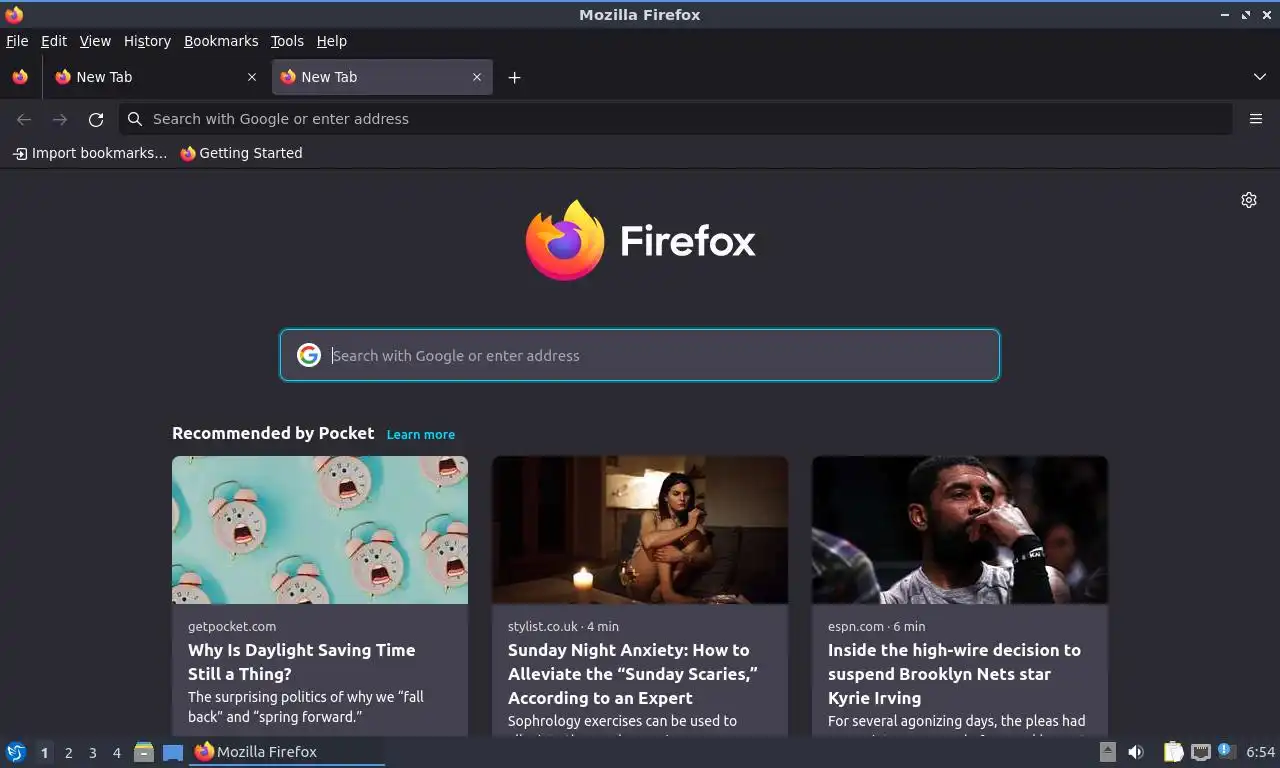Close the first New Tab

[252, 77]
